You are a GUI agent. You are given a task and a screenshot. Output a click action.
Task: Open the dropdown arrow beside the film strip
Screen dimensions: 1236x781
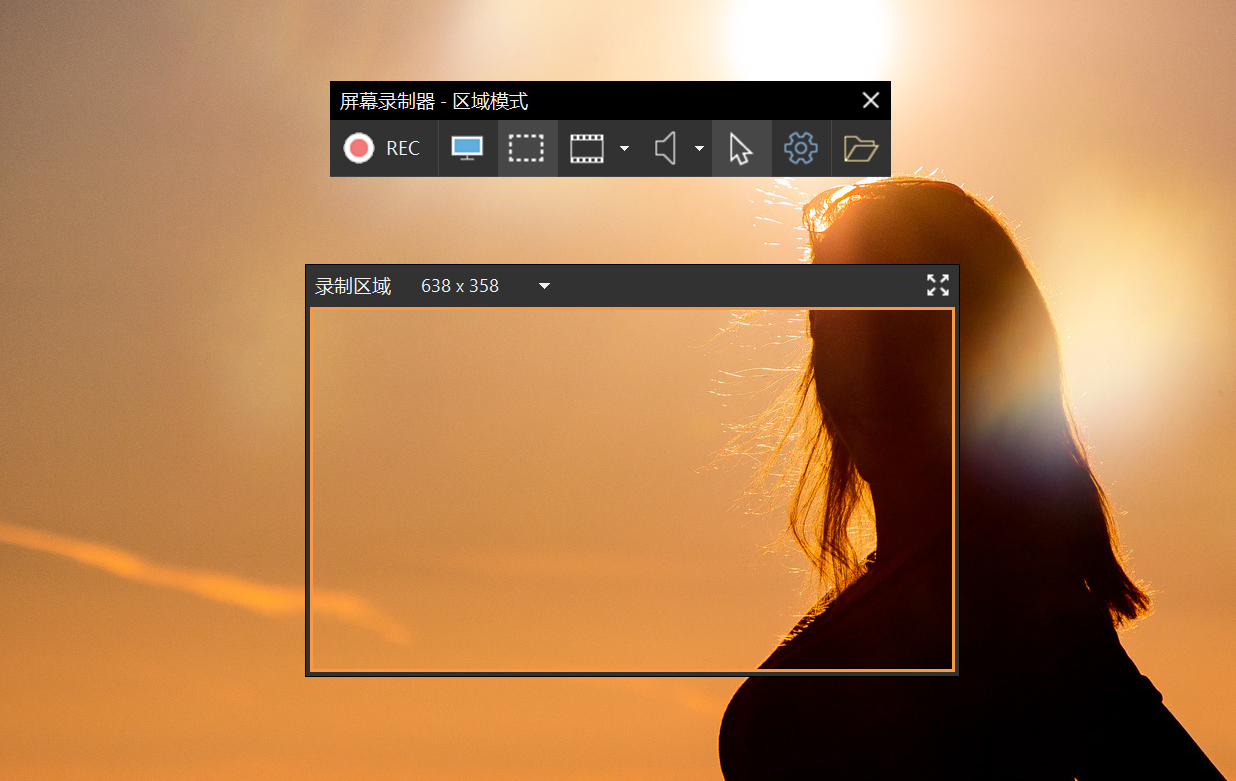(x=624, y=148)
